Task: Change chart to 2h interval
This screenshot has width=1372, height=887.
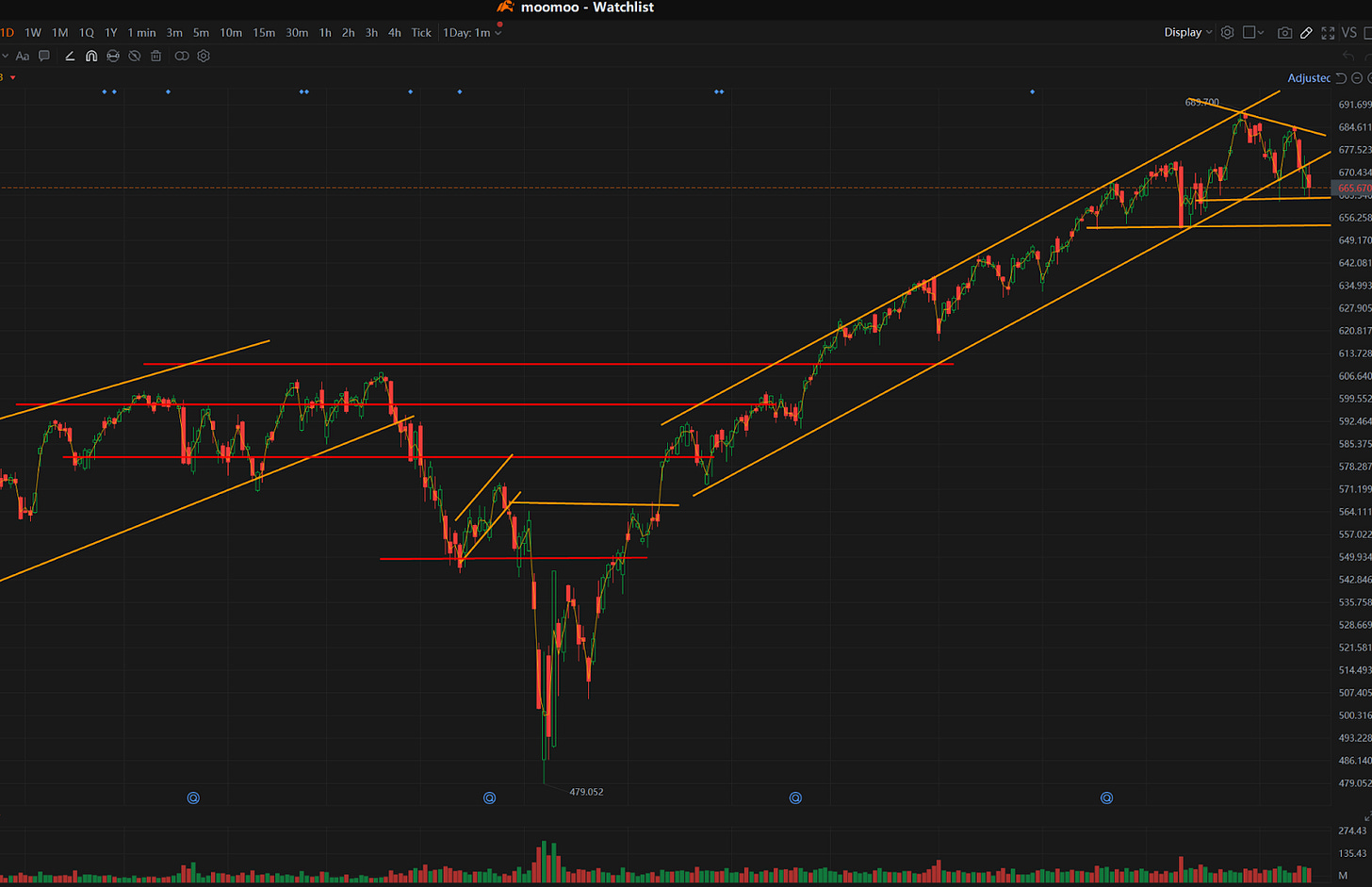Action: tap(349, 33)
